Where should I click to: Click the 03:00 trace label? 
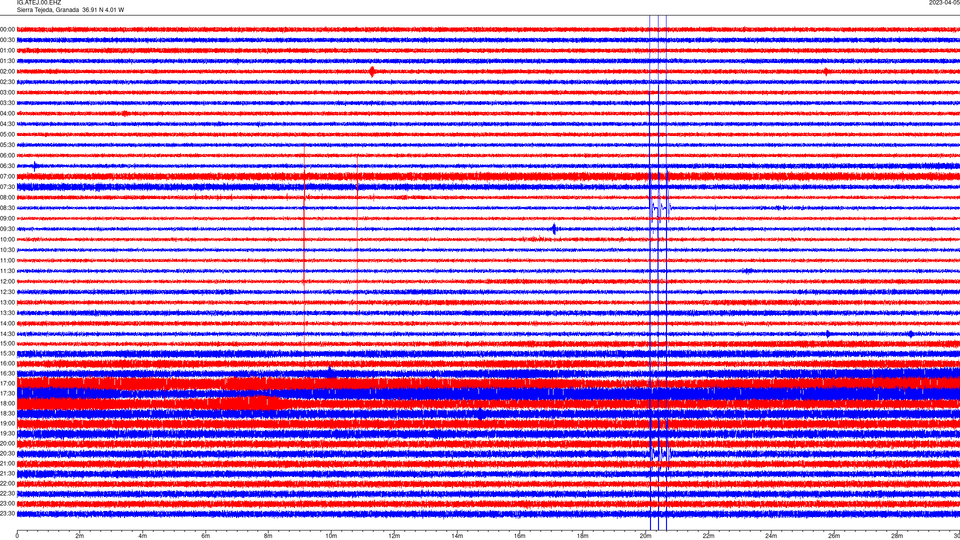click(x=7, y=92)
